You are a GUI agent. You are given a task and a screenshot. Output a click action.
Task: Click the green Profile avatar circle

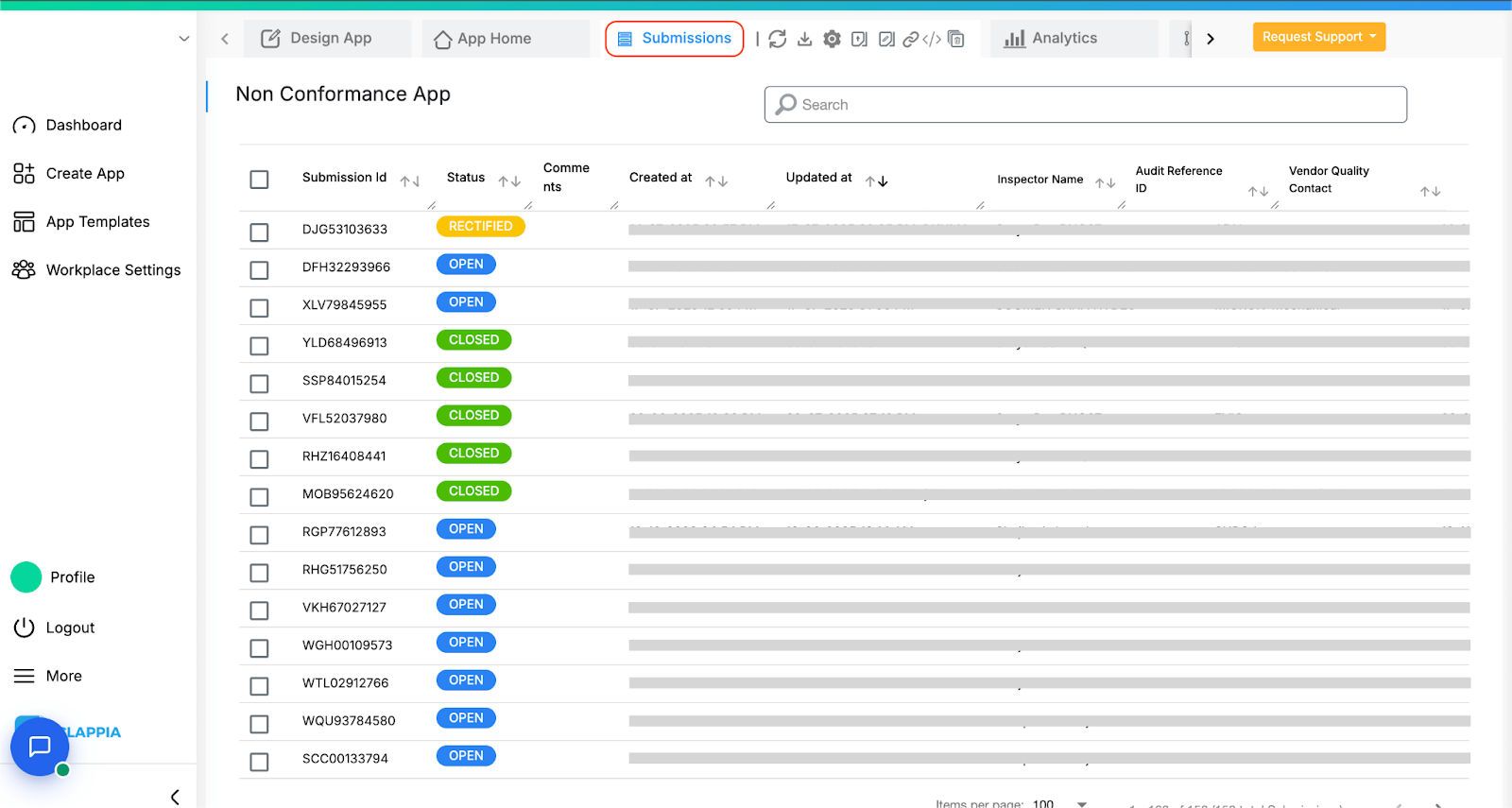click(x=26, y=577)
